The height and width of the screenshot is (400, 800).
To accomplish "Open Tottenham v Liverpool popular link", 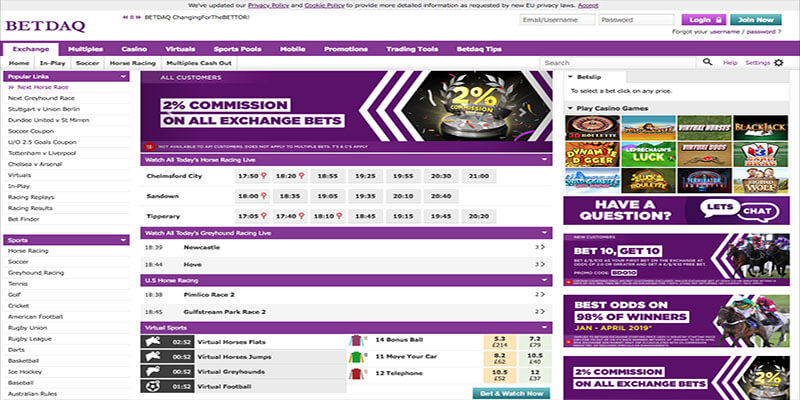I will pyautogui.click(x=42, y=153).
